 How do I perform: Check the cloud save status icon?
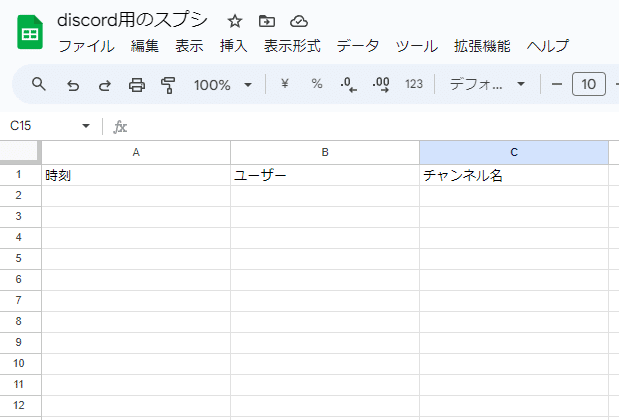click(299, 21)
